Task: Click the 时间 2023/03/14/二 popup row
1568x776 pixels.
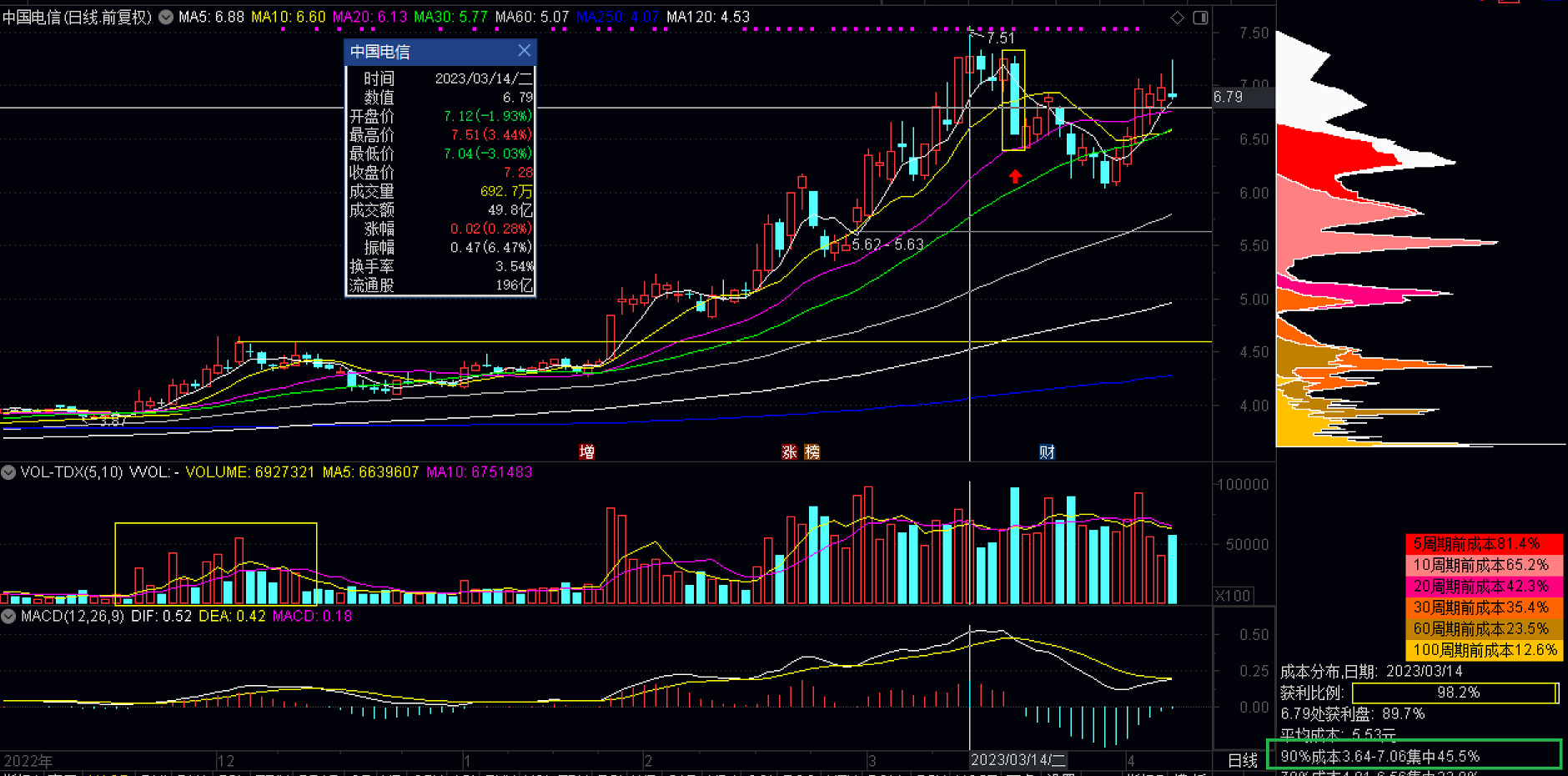Action: [440, 78]
